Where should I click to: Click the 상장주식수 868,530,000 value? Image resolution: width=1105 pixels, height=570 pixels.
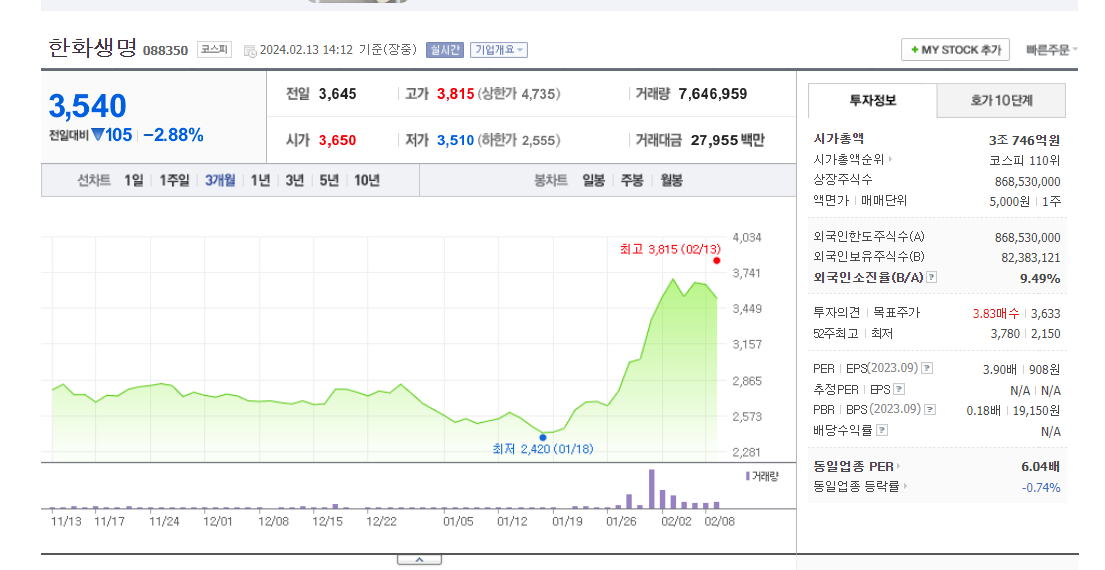[x=1027, y=181]
